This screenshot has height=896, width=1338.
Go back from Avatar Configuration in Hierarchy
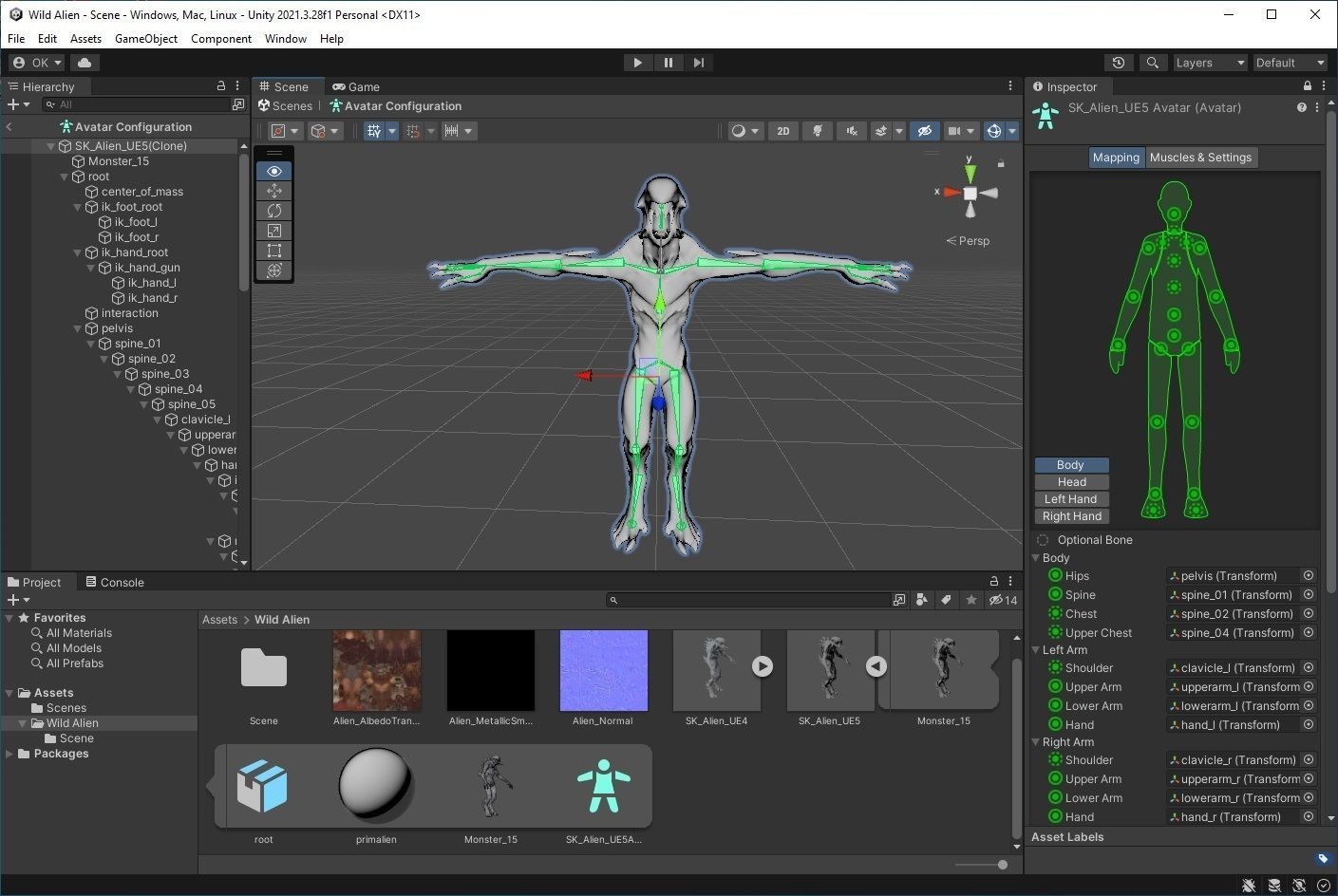(x=9, y=126)
